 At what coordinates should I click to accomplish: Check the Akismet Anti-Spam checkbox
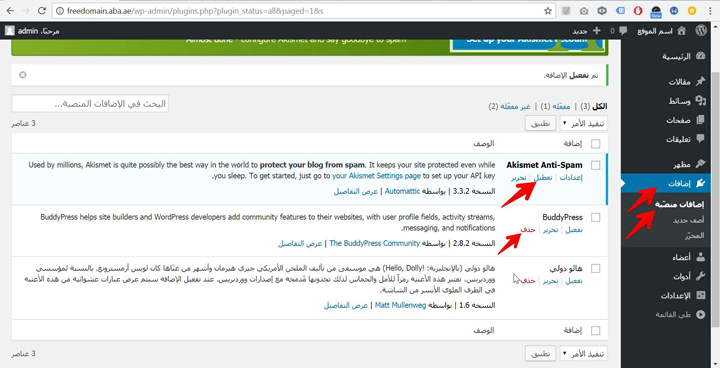tap(596, 165)
